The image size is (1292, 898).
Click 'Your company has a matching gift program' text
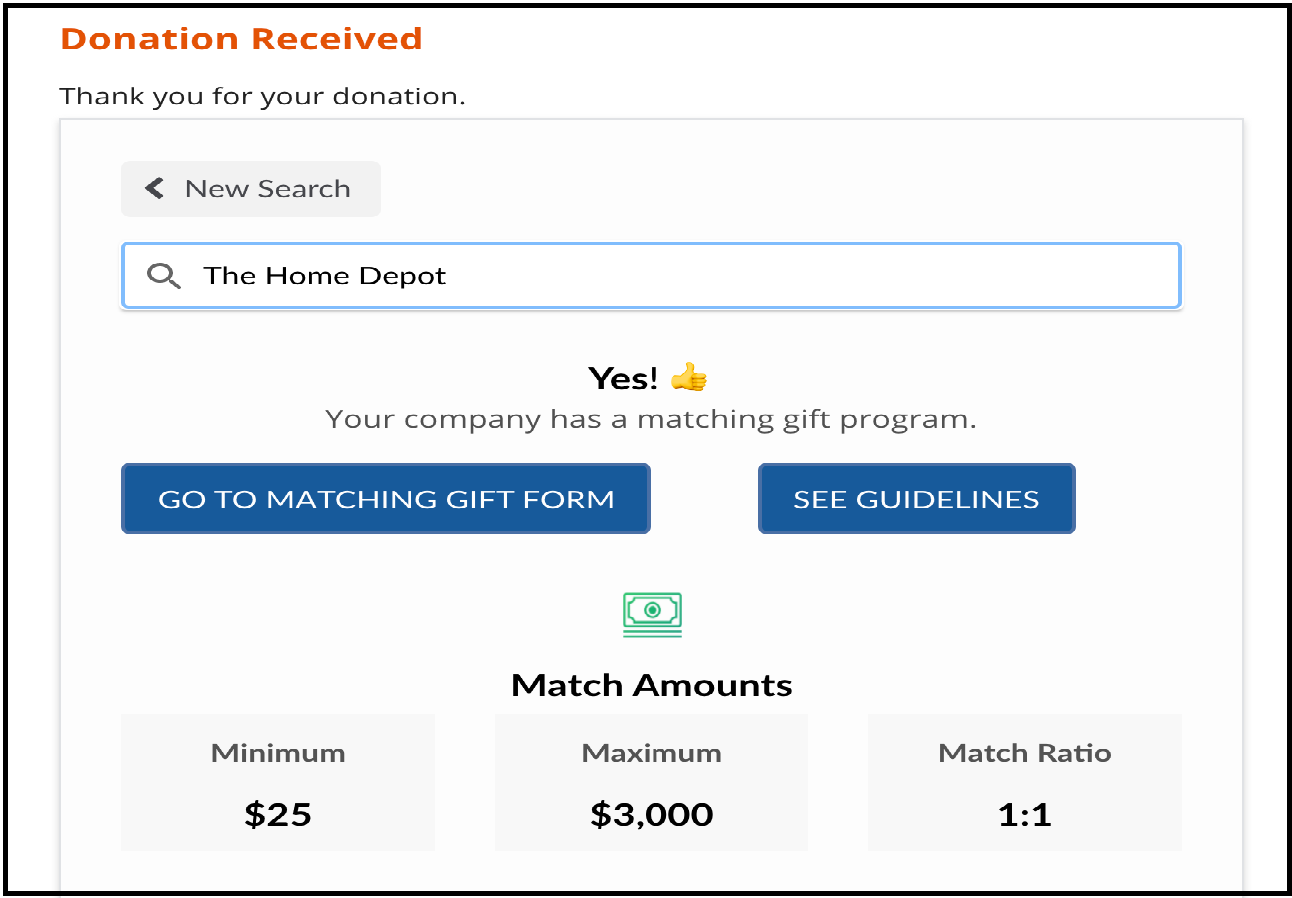pyautogui.click(x=651, y=419)
